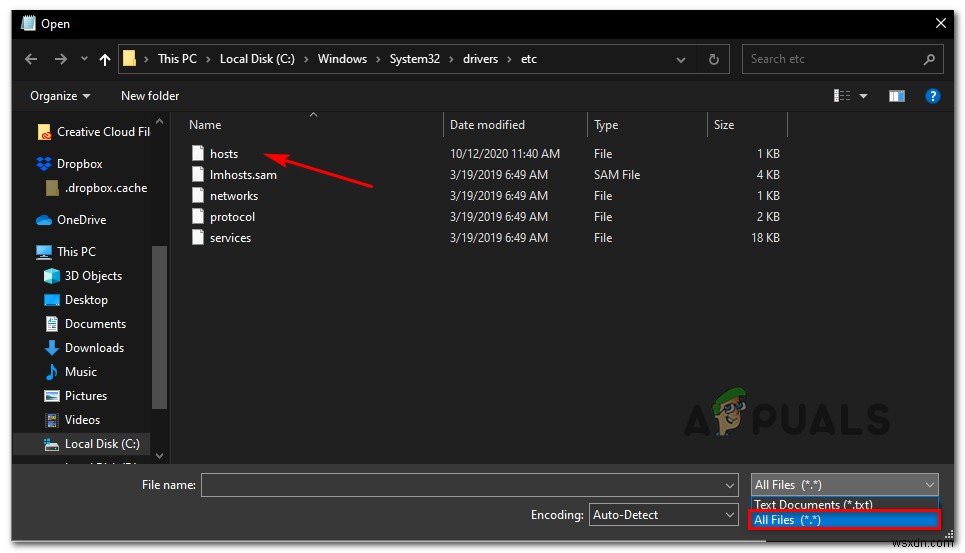Go up one folder level
The height and width of the screenshot is (553, 965).
[105, 59]
